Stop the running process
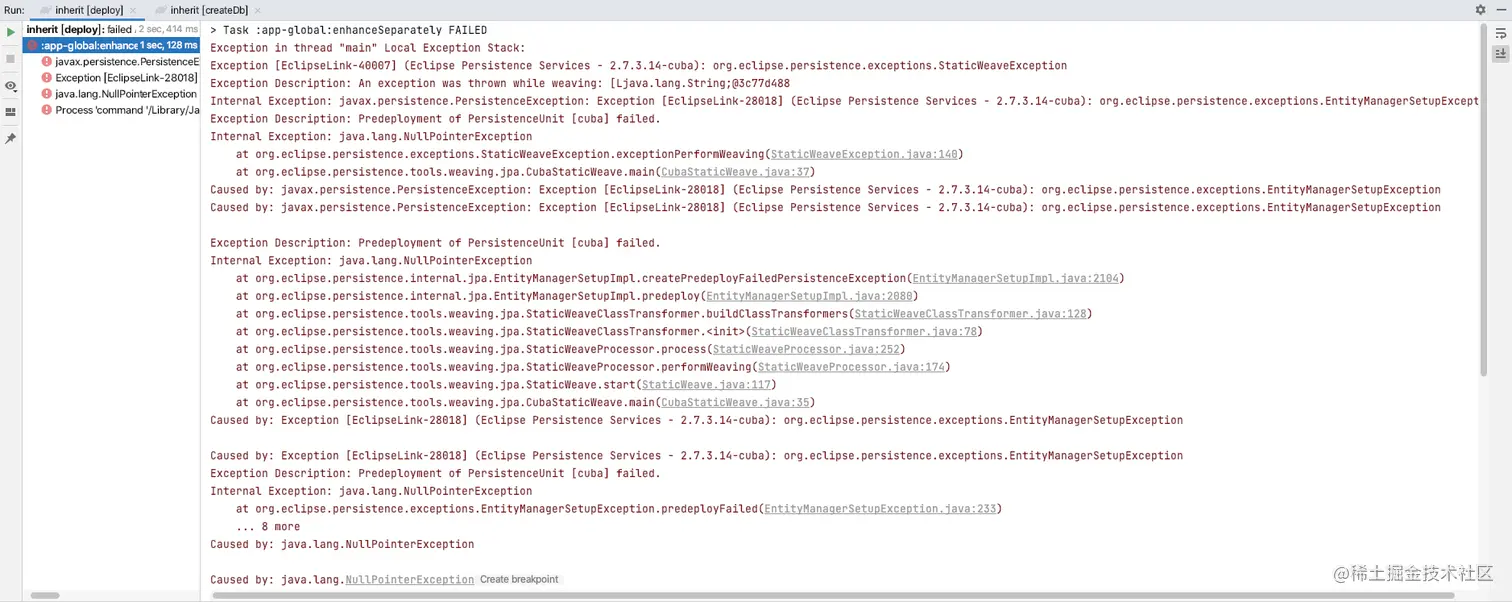The height and width of the screenshot is (602, 1512). (x=11, y=59)
